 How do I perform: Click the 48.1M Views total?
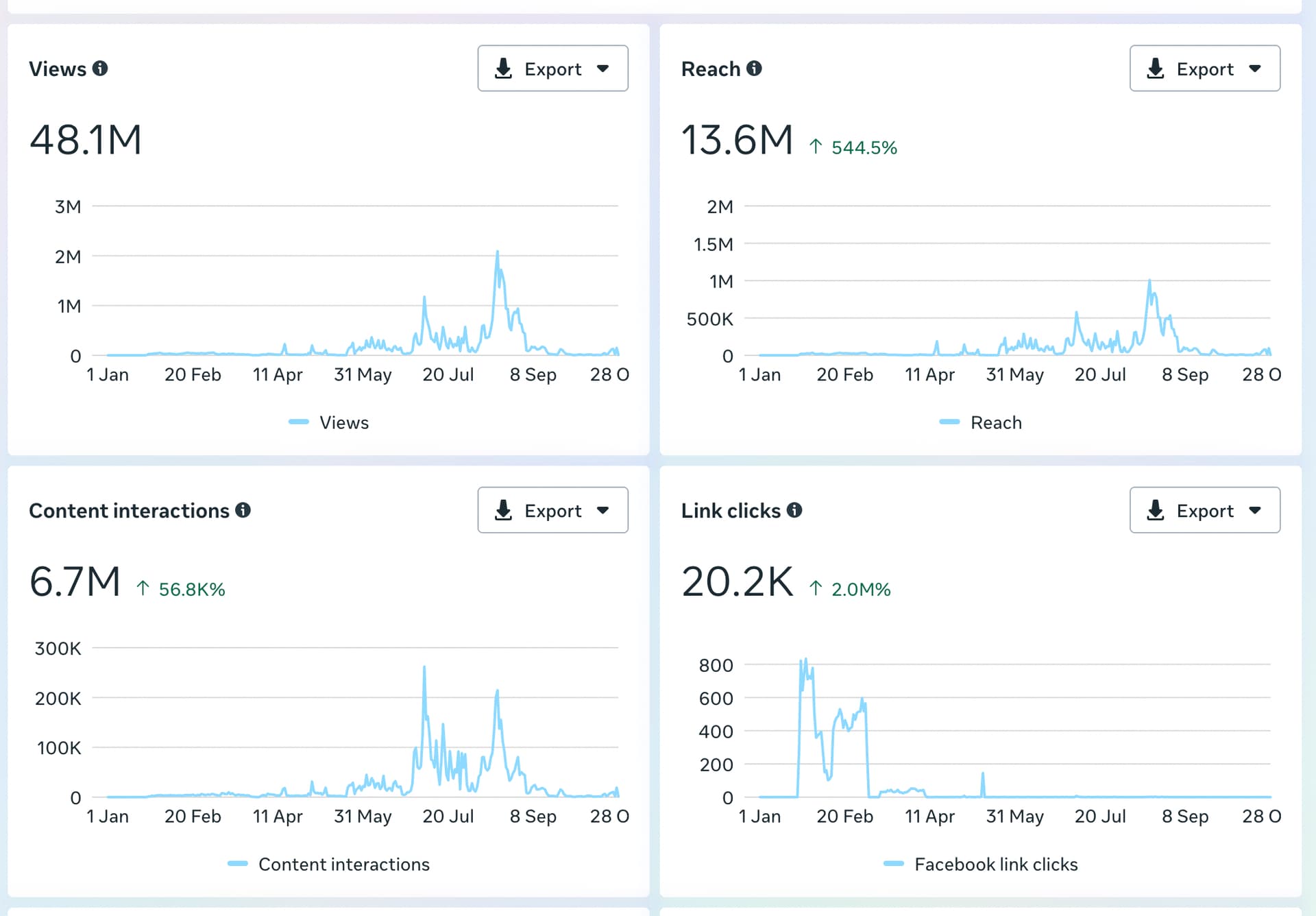click(86, 141)
